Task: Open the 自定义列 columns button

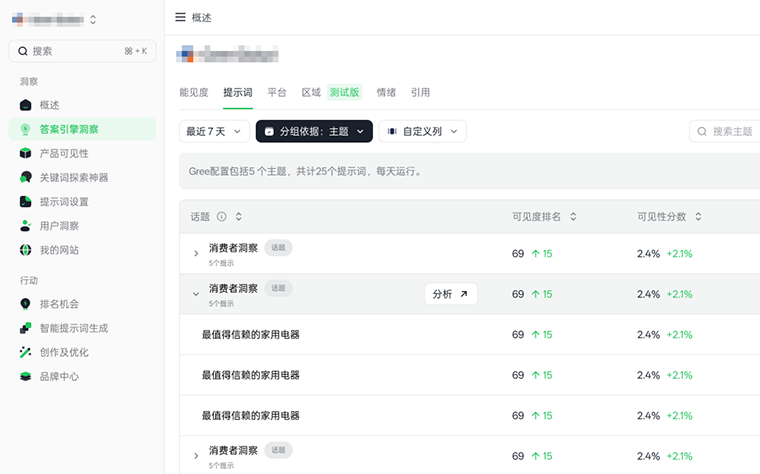Action: tap(422, 131)
